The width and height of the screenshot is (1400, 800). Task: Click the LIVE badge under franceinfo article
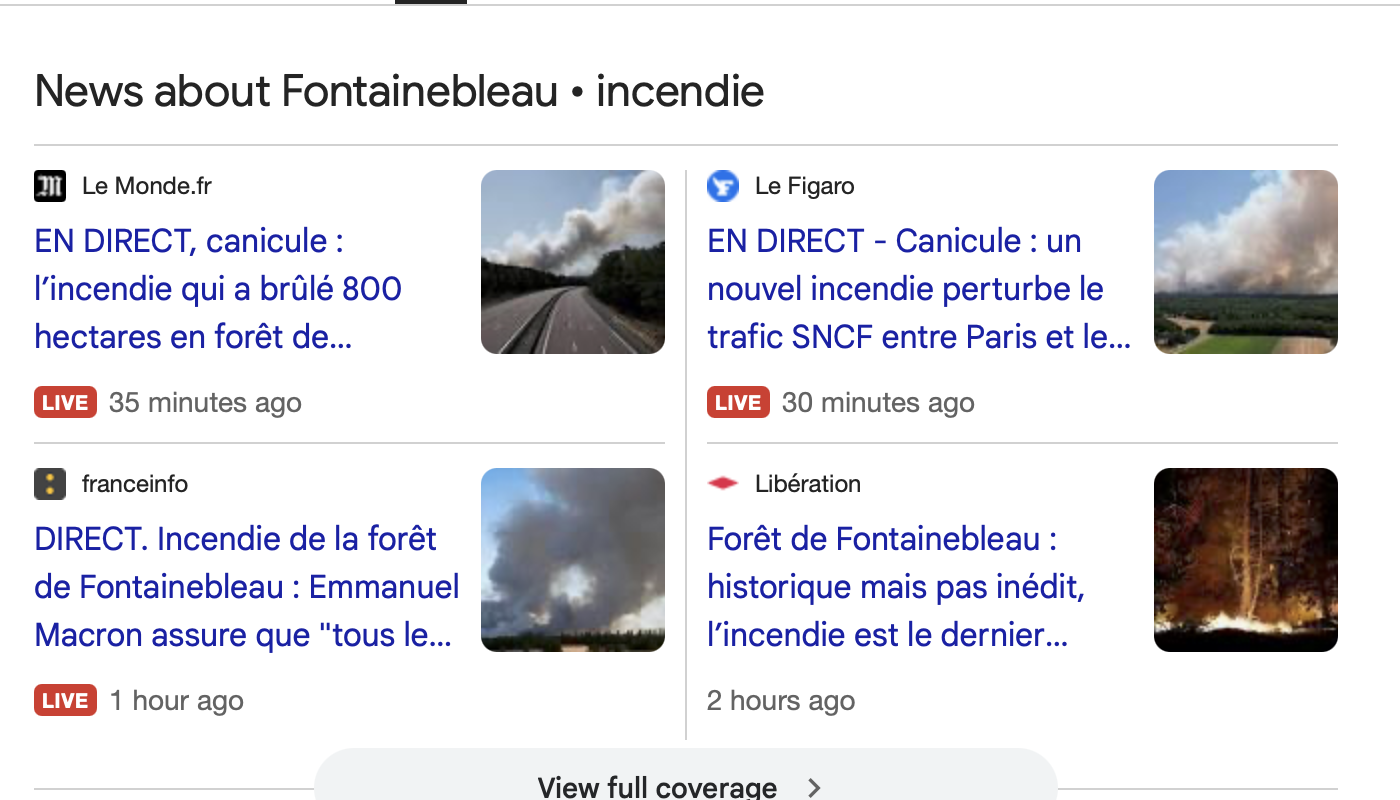(x=66, y=701)
